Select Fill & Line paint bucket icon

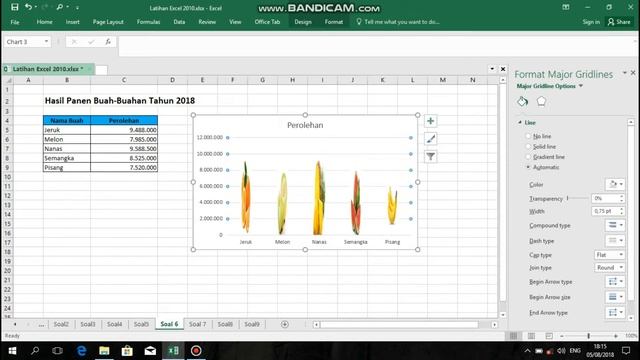coord(522,101)
